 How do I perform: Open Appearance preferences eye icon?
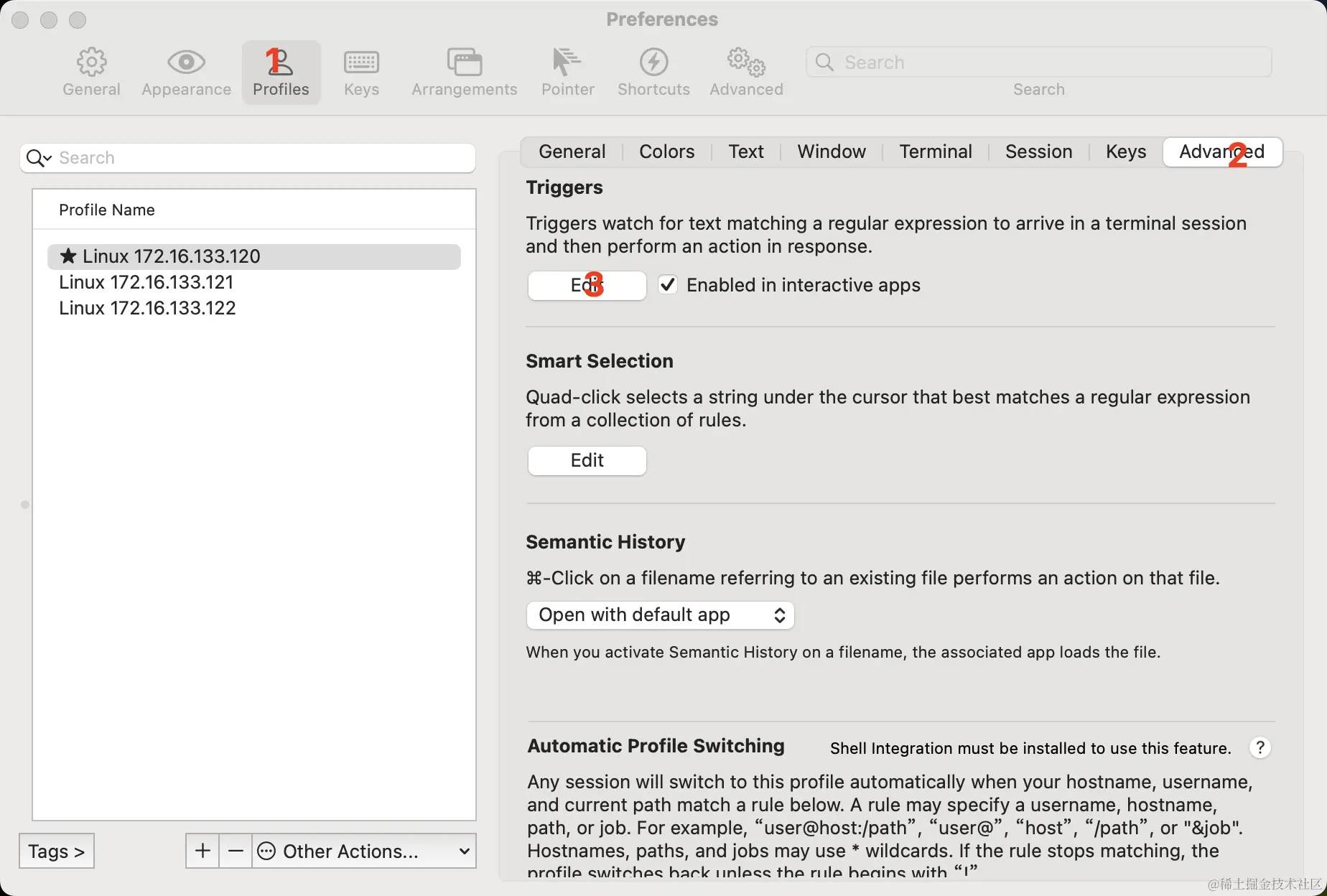pos(186,62)
